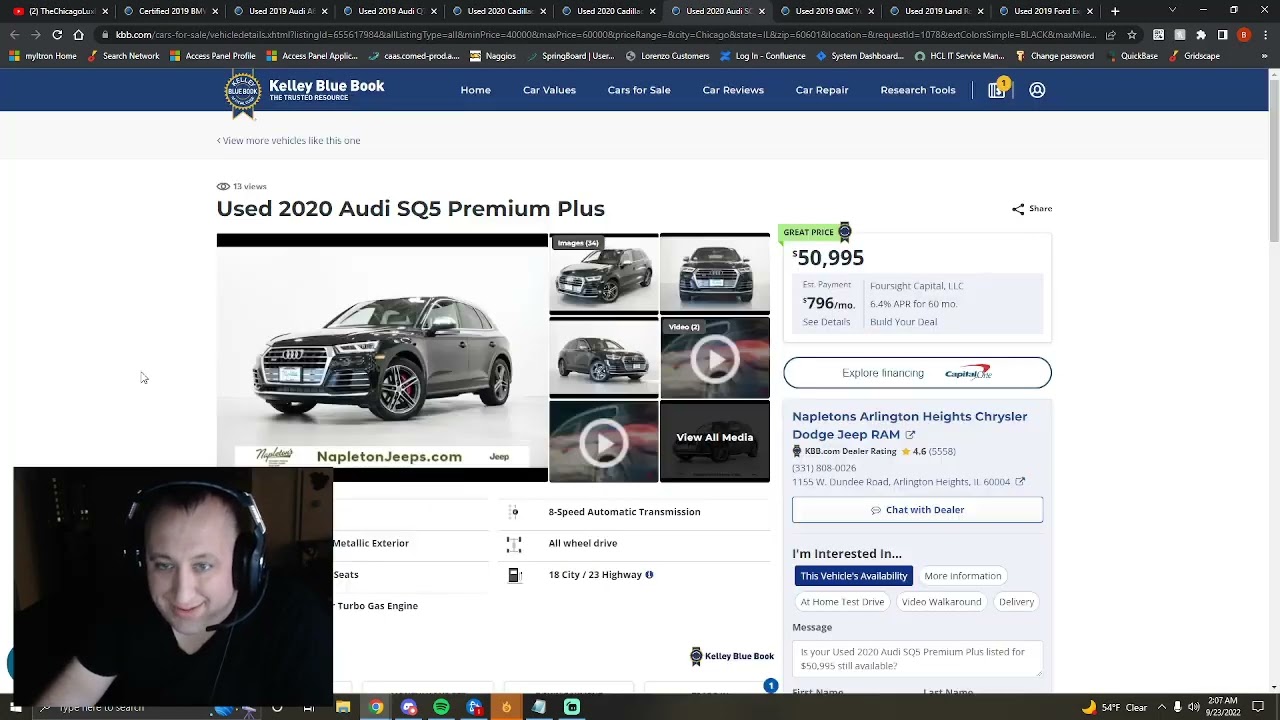The height and width of the screenshot is (720, 1280).
Task: Click View more vehicles like this one
Action: tap(289, 141)
